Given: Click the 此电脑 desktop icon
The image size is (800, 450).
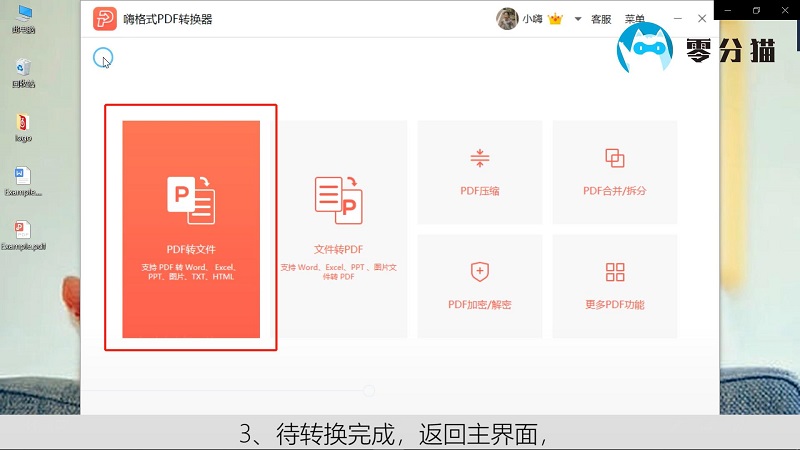Looking at the screenshot, I should pos(23,19).
